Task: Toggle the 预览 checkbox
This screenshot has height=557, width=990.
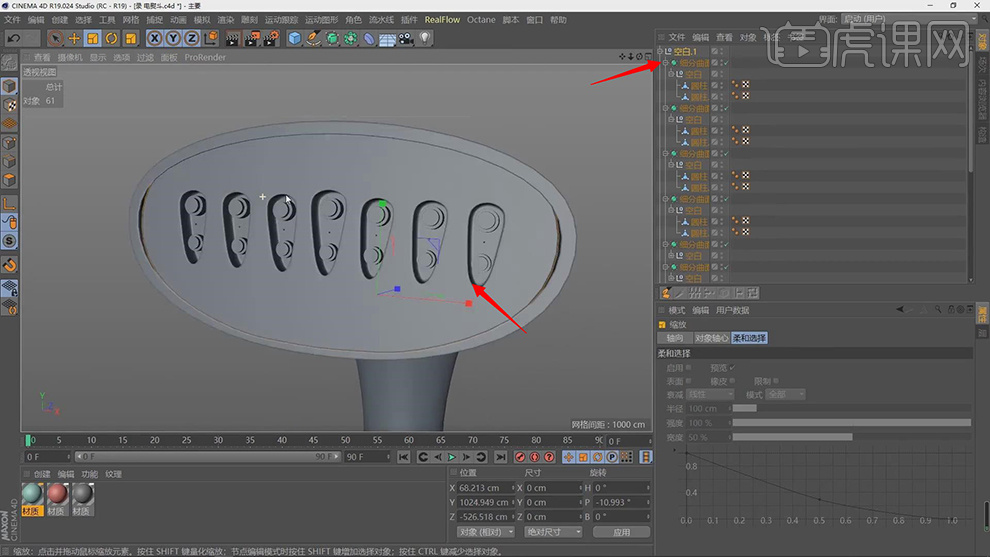Action: coord(732,368)
